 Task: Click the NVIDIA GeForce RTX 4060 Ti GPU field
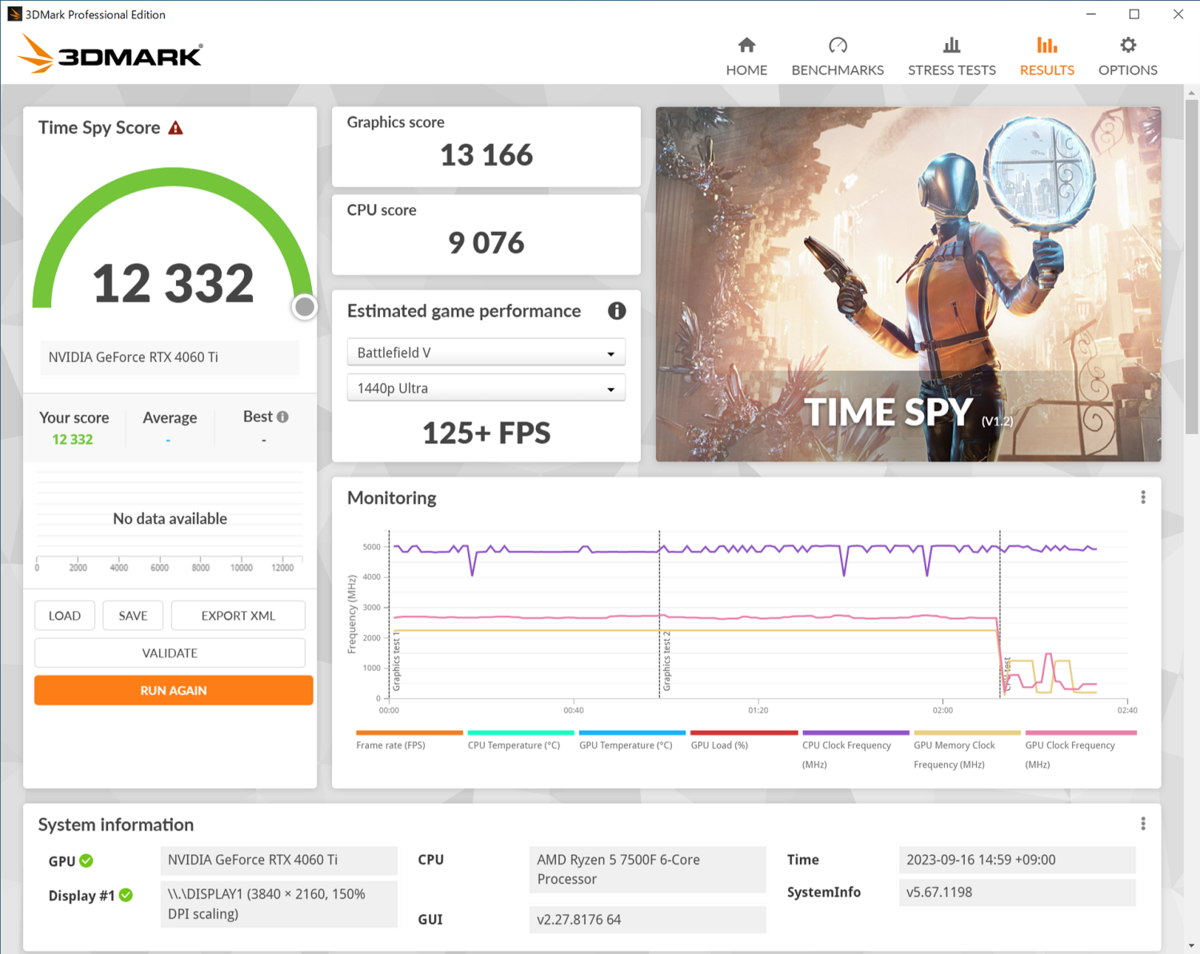click(x=278, y=860)
